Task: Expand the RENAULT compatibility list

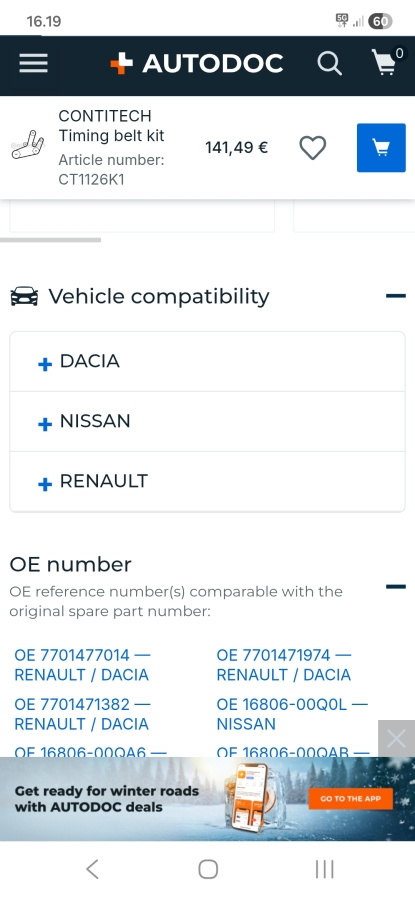Action: tap(208, 482)
